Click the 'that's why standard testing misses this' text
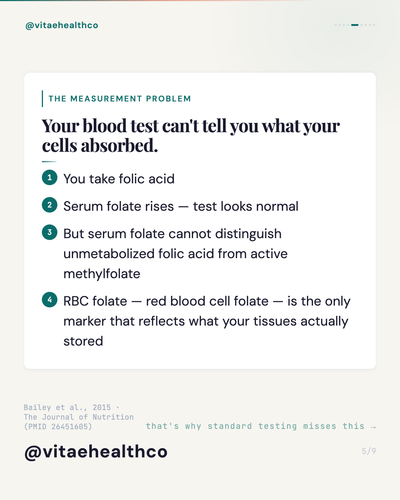 255,426
